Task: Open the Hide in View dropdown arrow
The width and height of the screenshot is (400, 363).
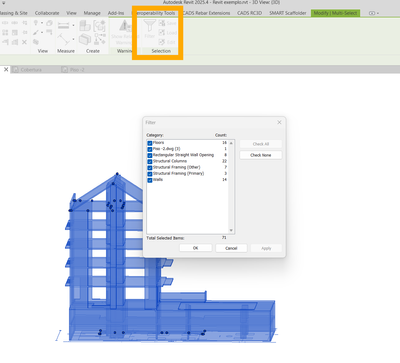Action: tap(42, 23)
